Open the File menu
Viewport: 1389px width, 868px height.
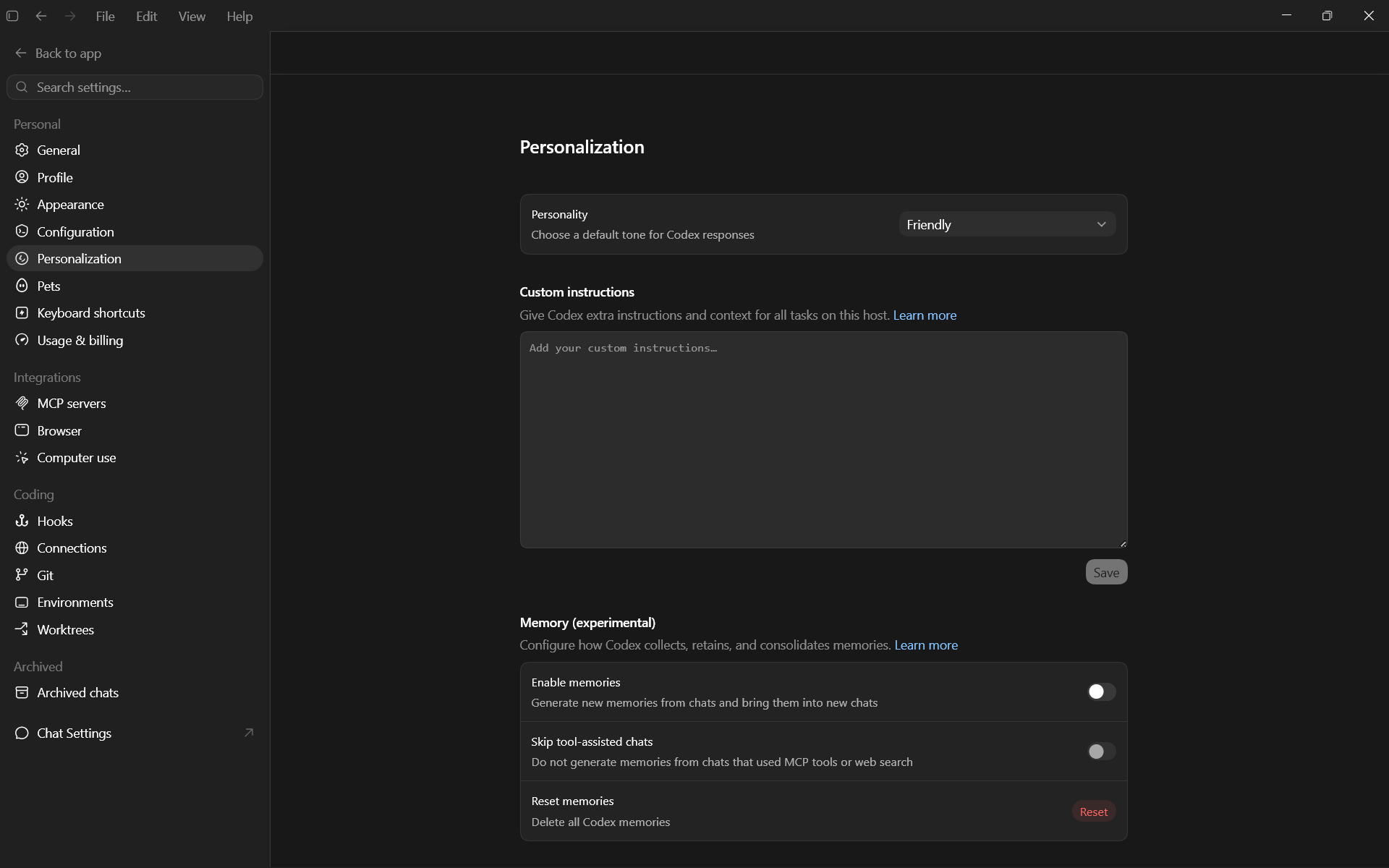pyautogui.click(x=105, y=16)
